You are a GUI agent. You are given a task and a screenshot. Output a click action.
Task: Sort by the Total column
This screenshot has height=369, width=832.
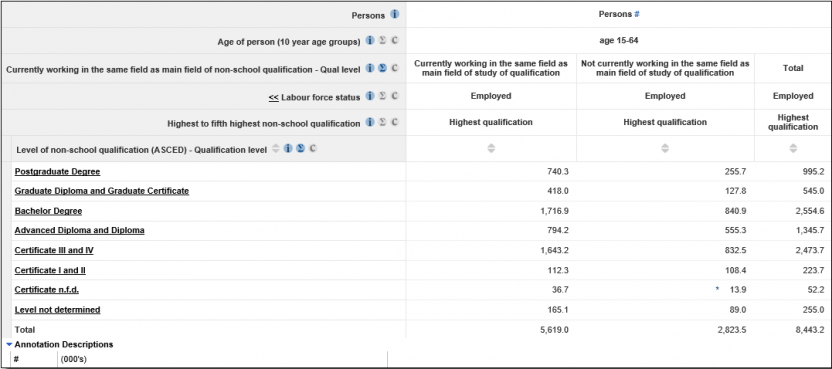pyautogui.click(x=793, y=149)
